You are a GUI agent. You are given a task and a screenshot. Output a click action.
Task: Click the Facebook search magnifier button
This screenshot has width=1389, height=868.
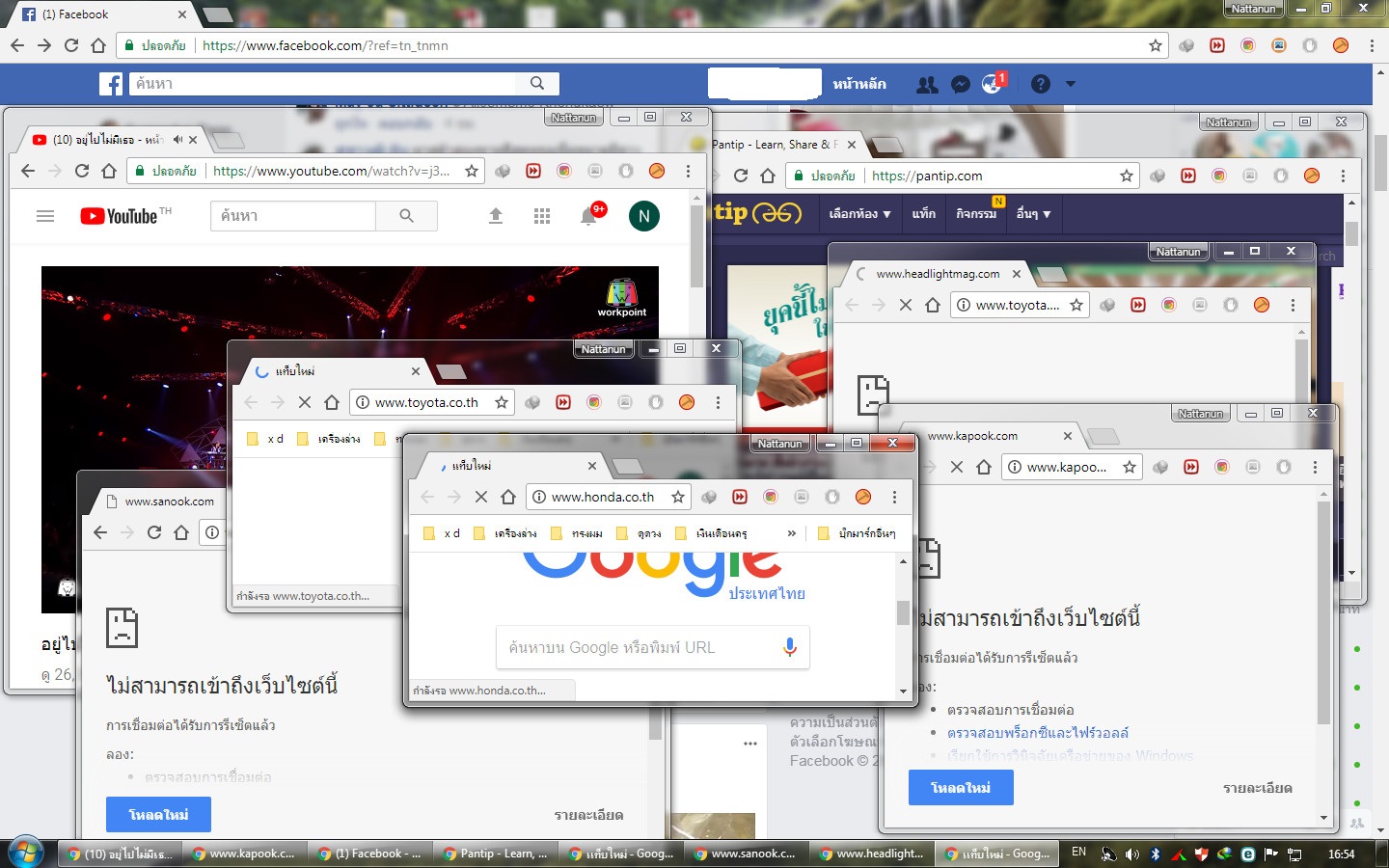537,84
